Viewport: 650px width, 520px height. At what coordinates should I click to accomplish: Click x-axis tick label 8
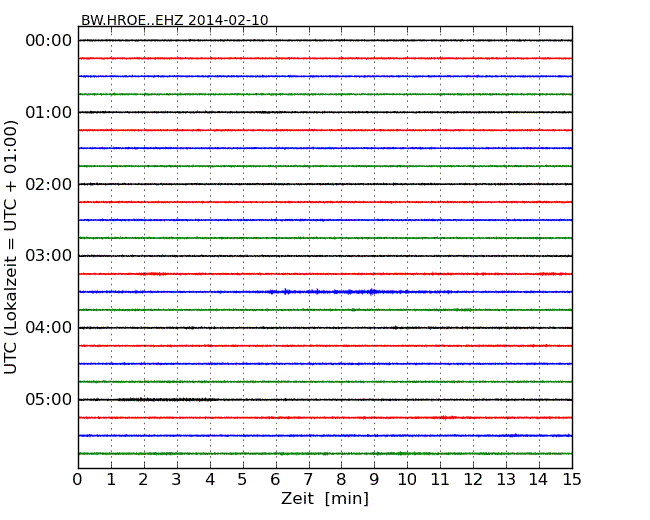click(341, 480)
